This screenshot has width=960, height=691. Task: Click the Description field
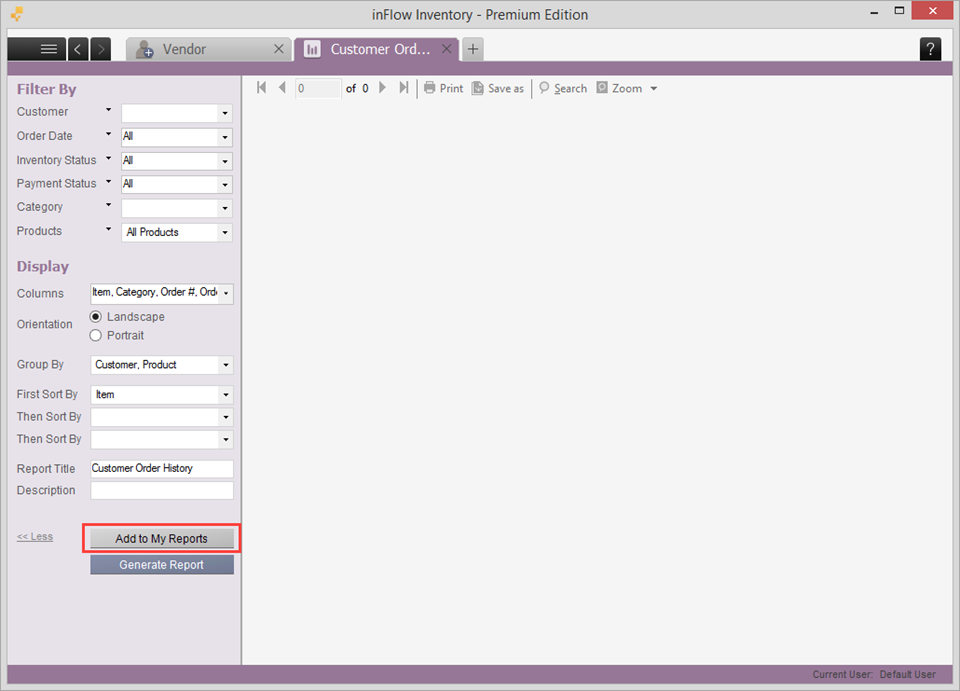tap(162, 491)
